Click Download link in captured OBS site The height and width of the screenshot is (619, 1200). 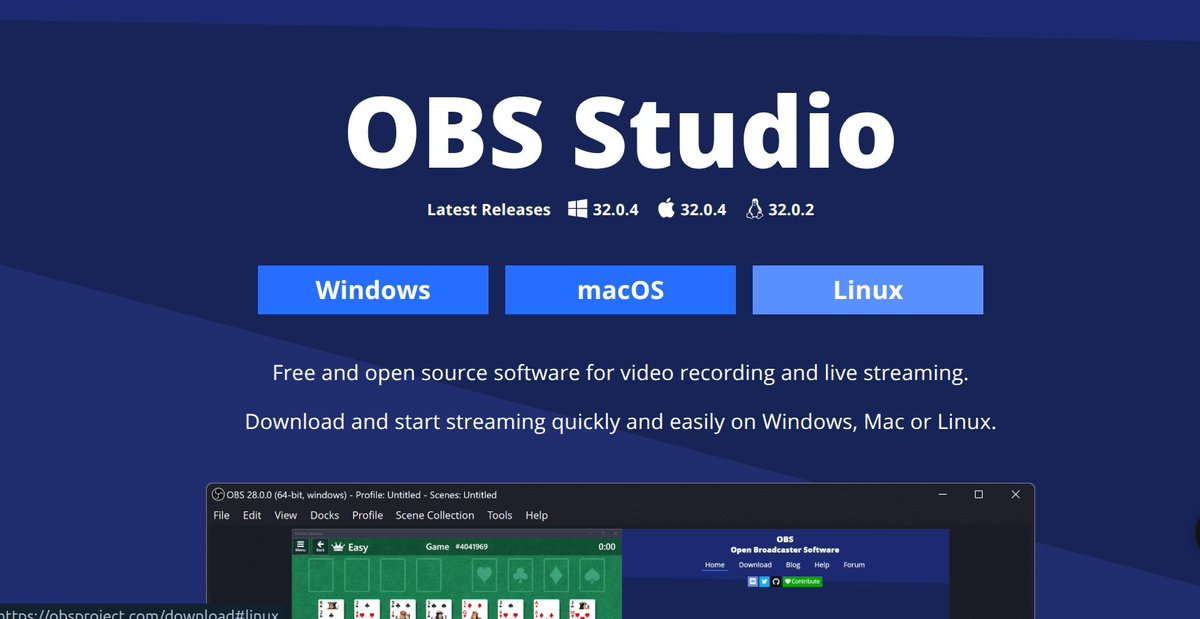(x=755, y=565)
